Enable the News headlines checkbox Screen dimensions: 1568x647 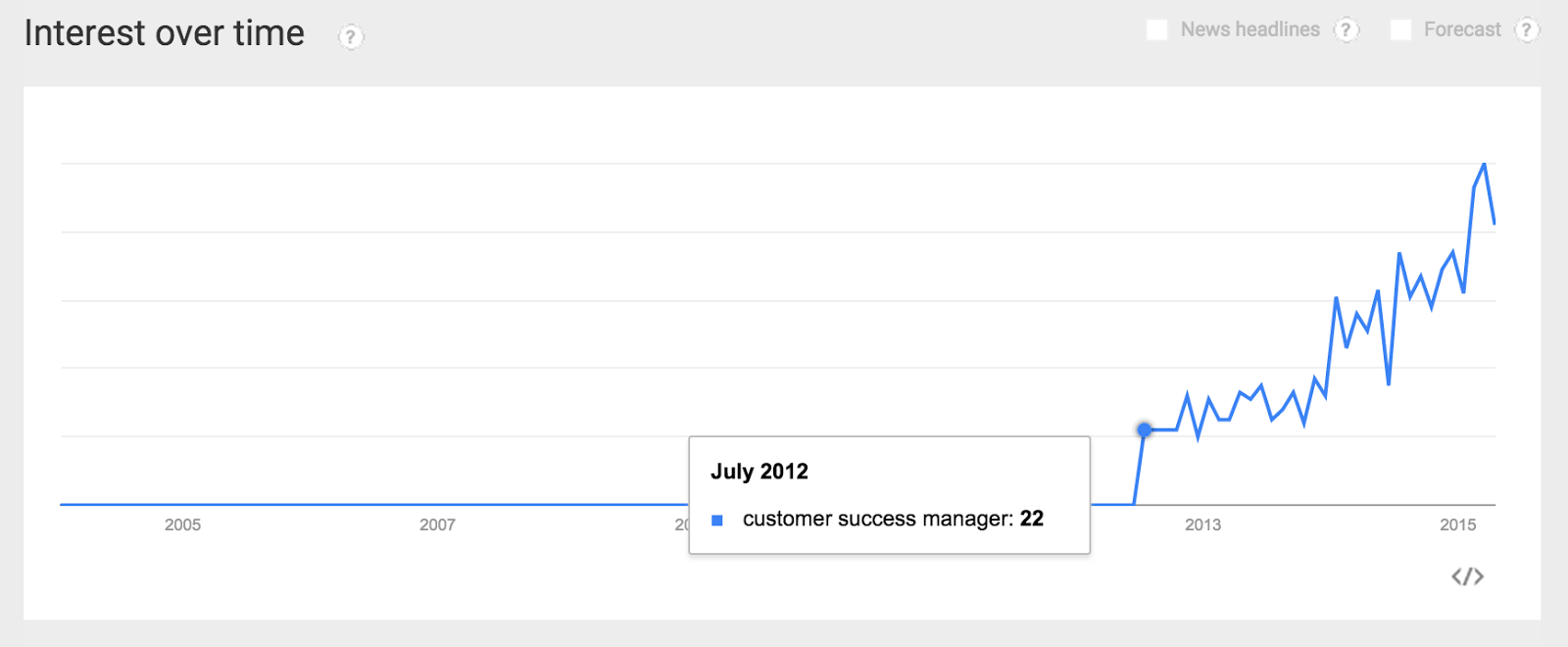coord(1157,30)
